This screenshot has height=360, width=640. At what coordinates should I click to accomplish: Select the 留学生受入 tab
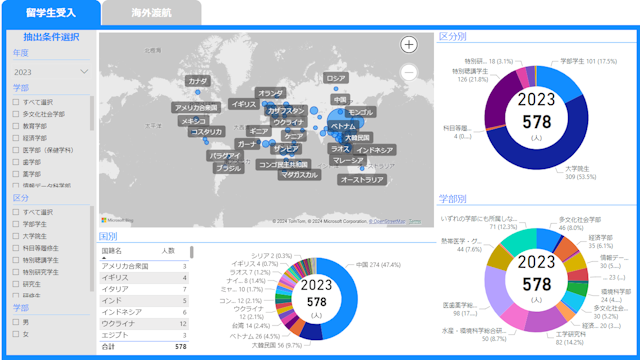click(x=51, y=13)
